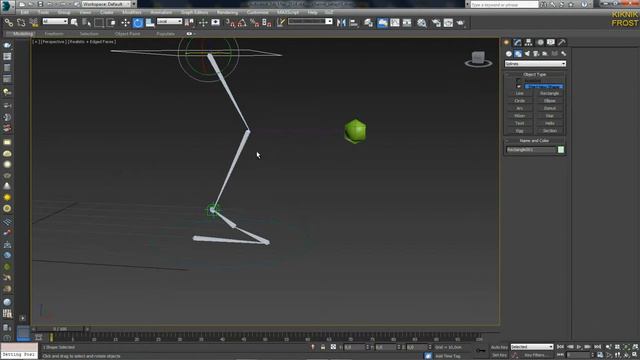This screenshot has height=360, width=640.
Task: Activate the Select and Move tool
Action: (x=125, y=22)
